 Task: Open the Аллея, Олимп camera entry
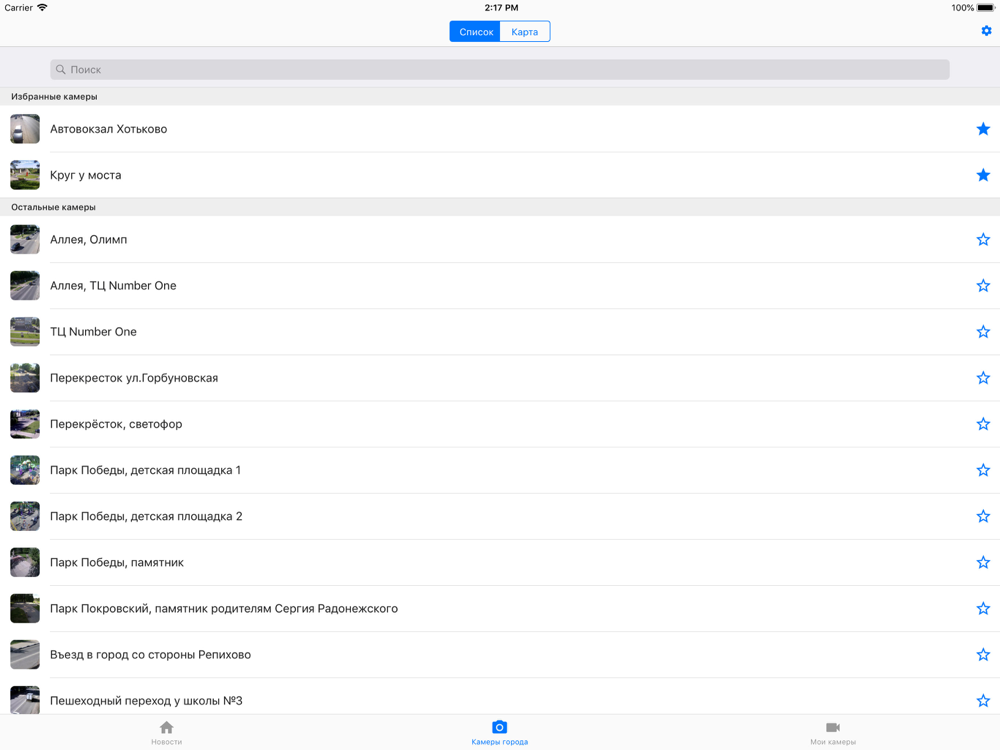coord(89,239)
